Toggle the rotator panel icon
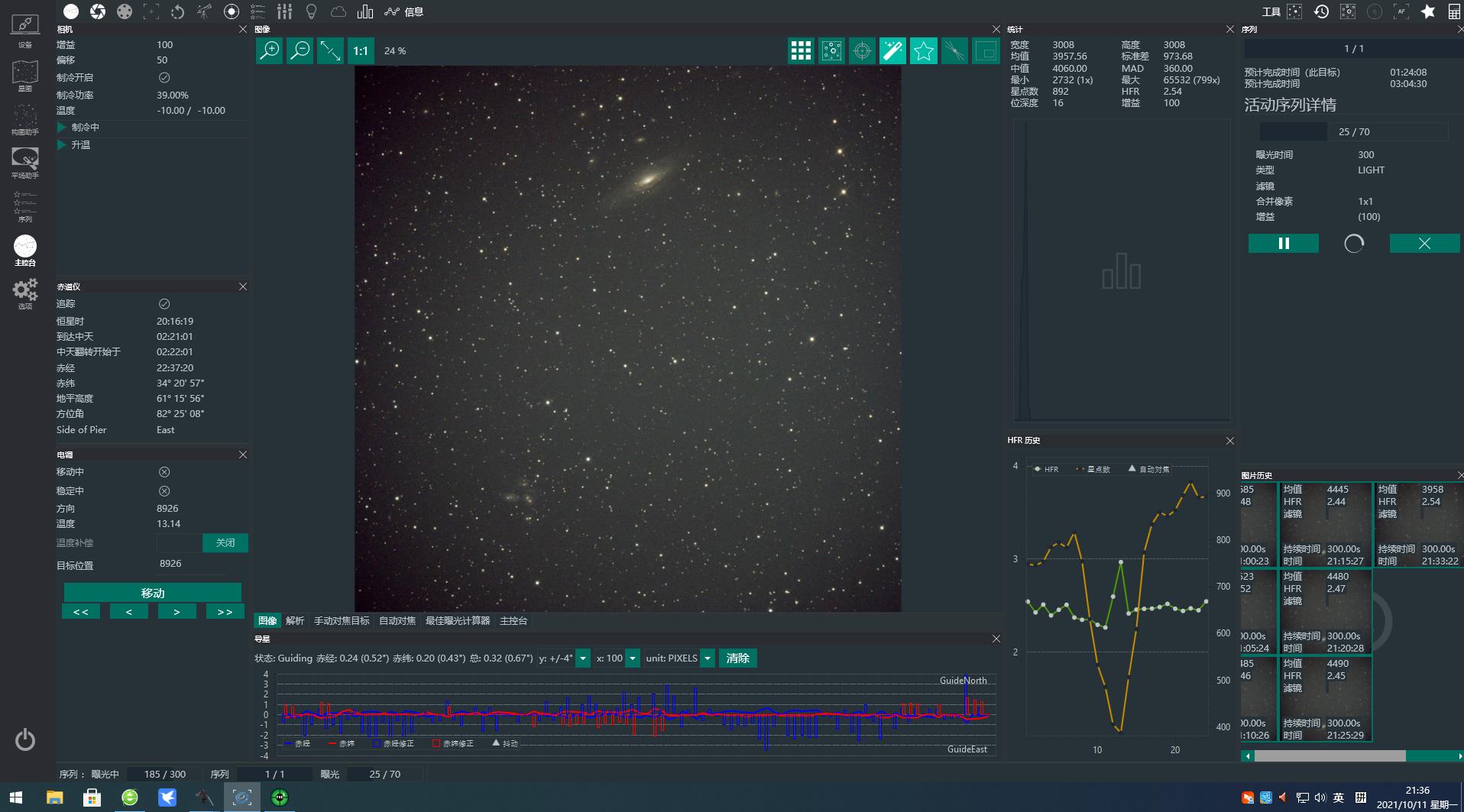The width and height of the screenshot is (1464, 812). pos(178,11)
